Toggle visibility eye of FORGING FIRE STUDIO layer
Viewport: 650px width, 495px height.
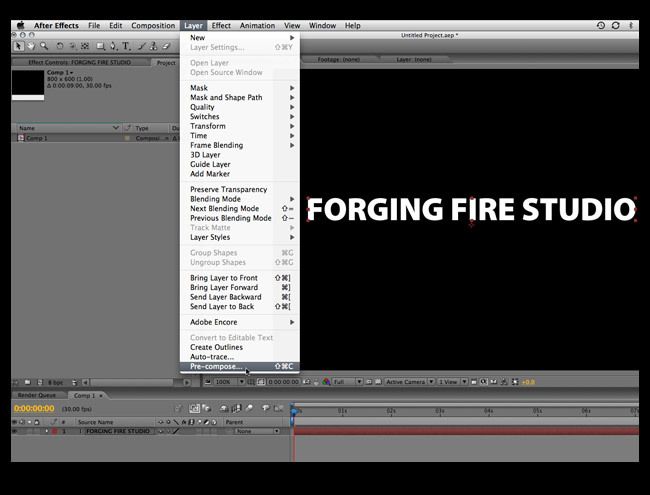pos(15,431)
